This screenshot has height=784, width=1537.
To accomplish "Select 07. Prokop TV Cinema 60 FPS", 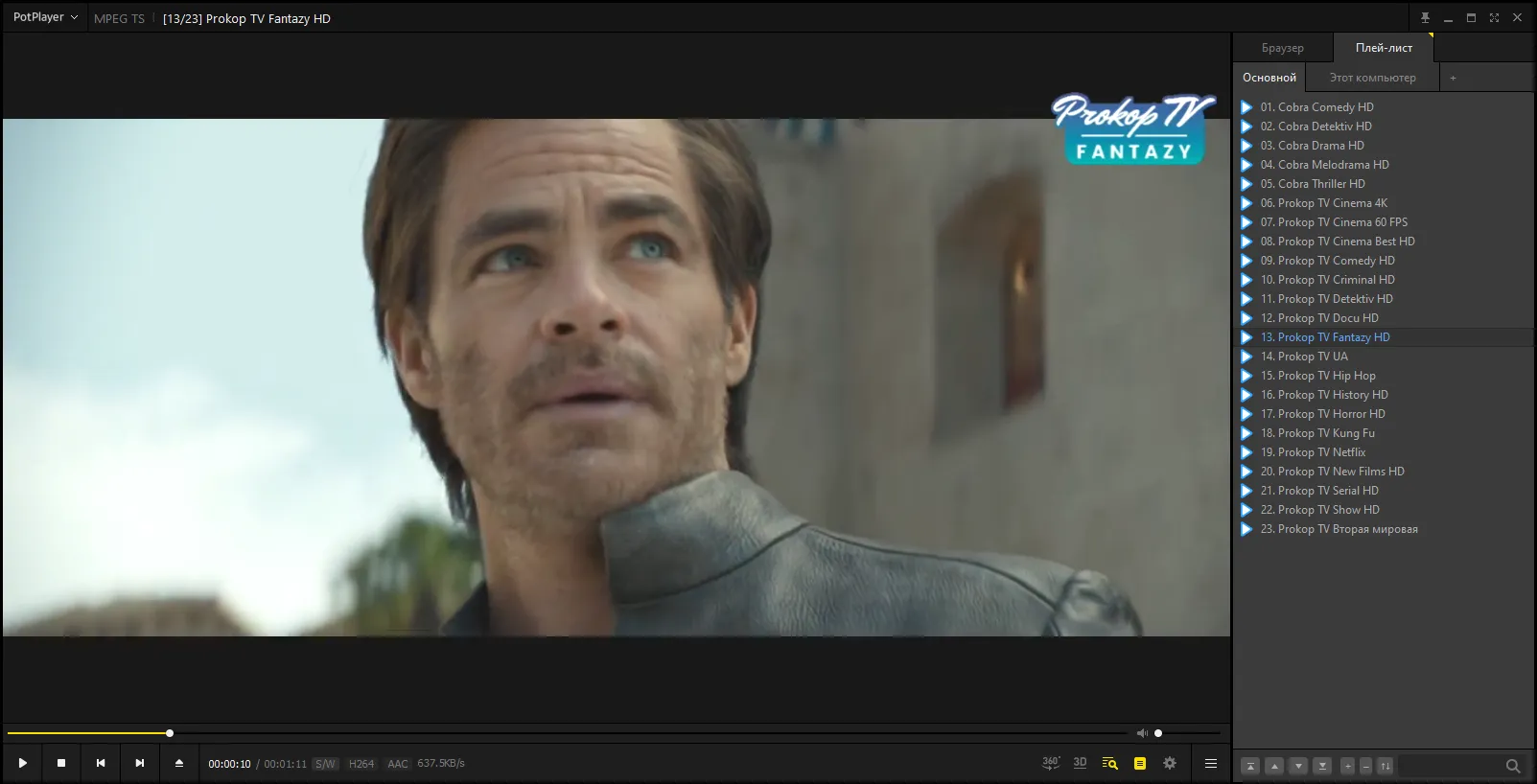I will (x=1384, y=222).
